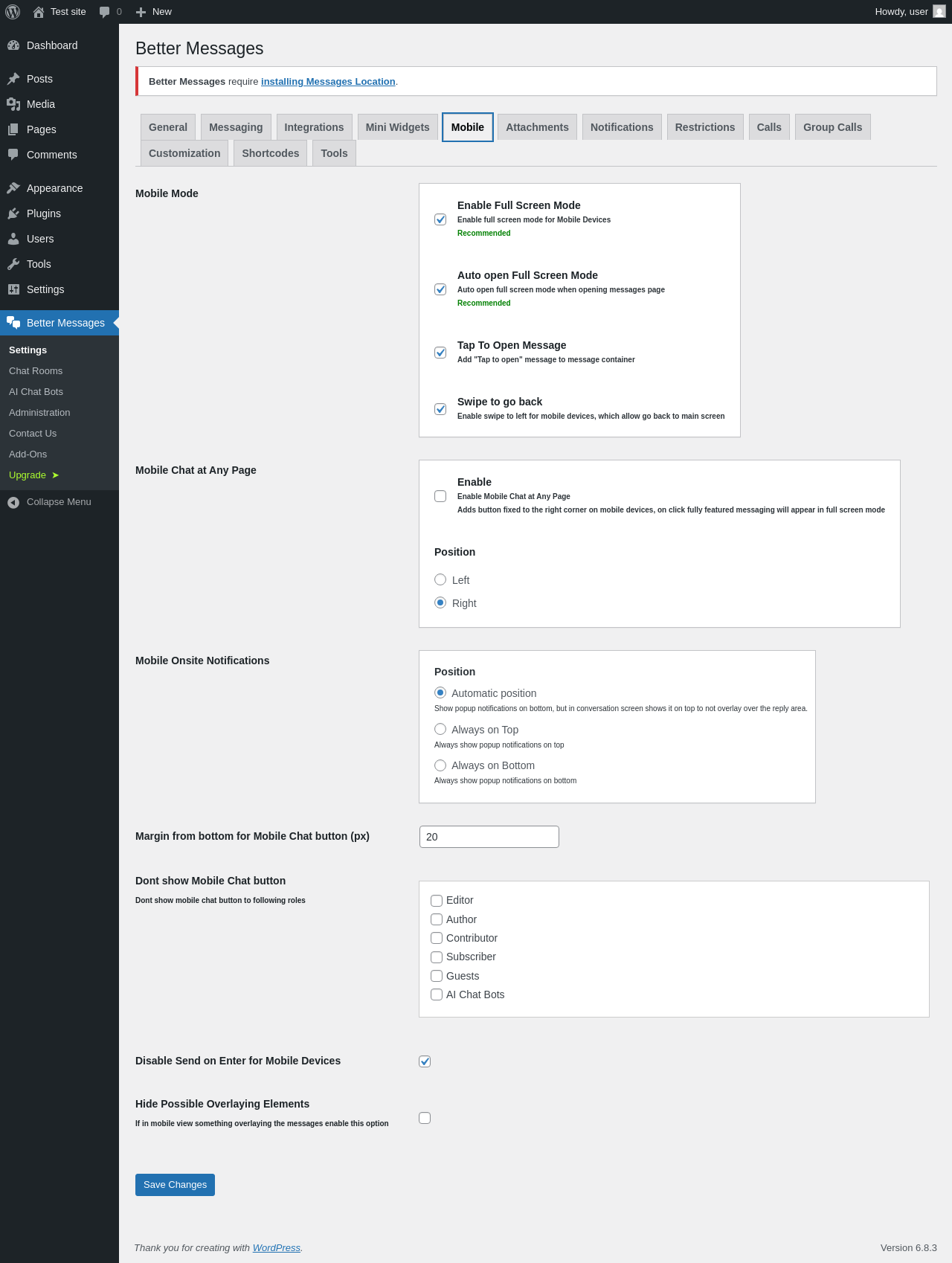Viewport: 952px width, 1263px height.
Task: Click Howdy, user account menu
Action: point(910,12)
